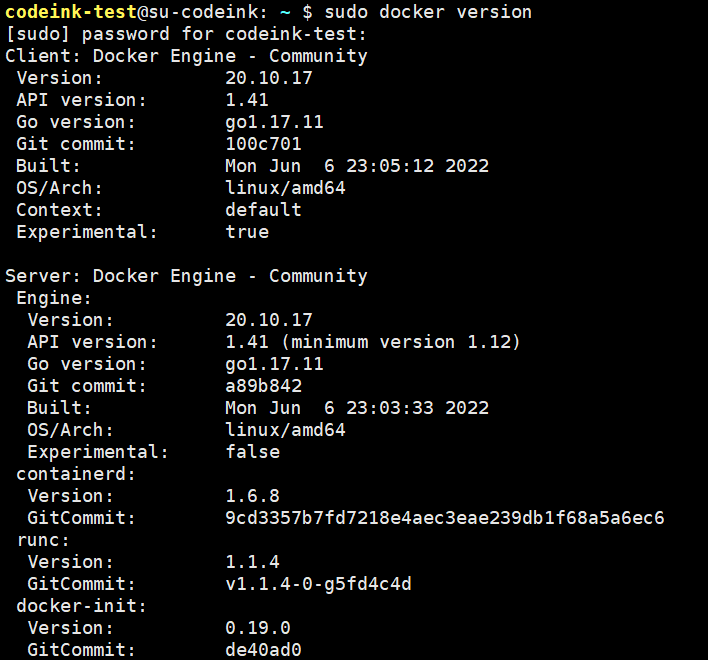Image resolution: width=708 pixels, height=660 pixels.
Task: Click the Context value 'default'
Action: click(x=263, y=210)
